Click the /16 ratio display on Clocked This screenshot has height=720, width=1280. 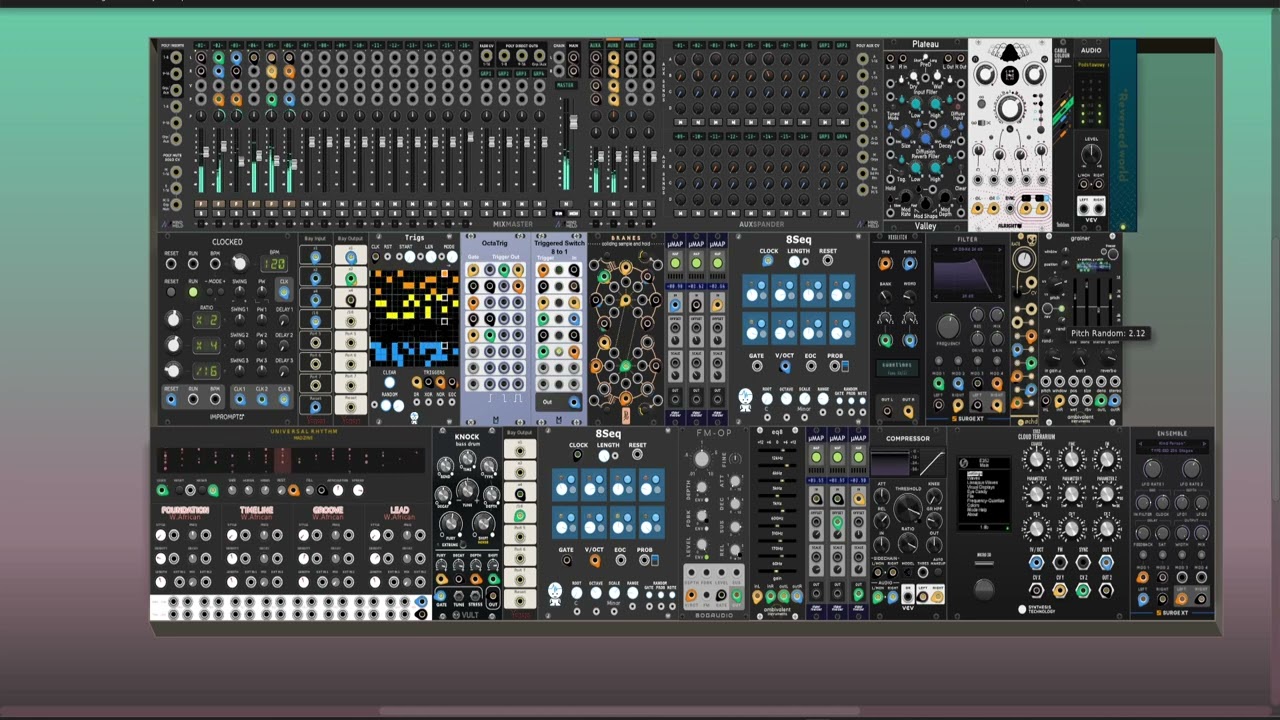[x=206, y=371]
